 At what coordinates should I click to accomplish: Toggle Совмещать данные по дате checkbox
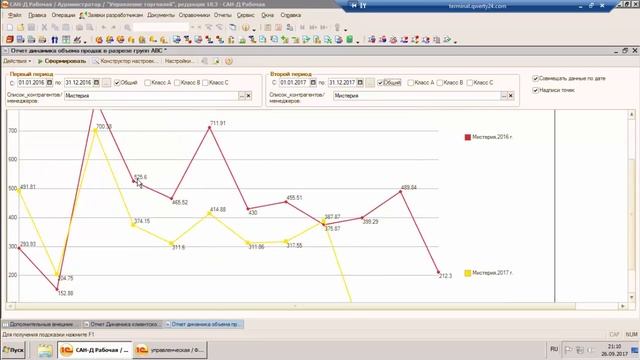point(536,78)
